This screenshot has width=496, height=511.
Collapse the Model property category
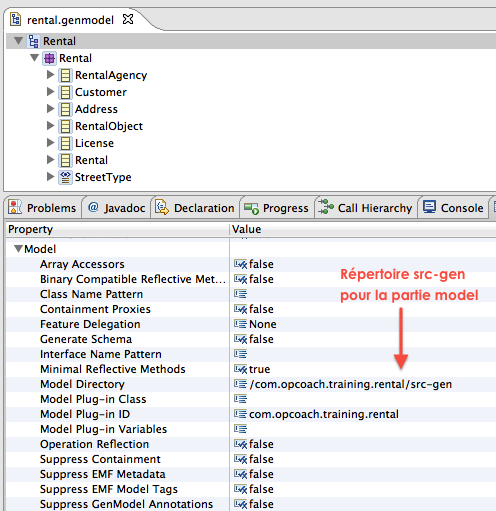tap(18, 249)
